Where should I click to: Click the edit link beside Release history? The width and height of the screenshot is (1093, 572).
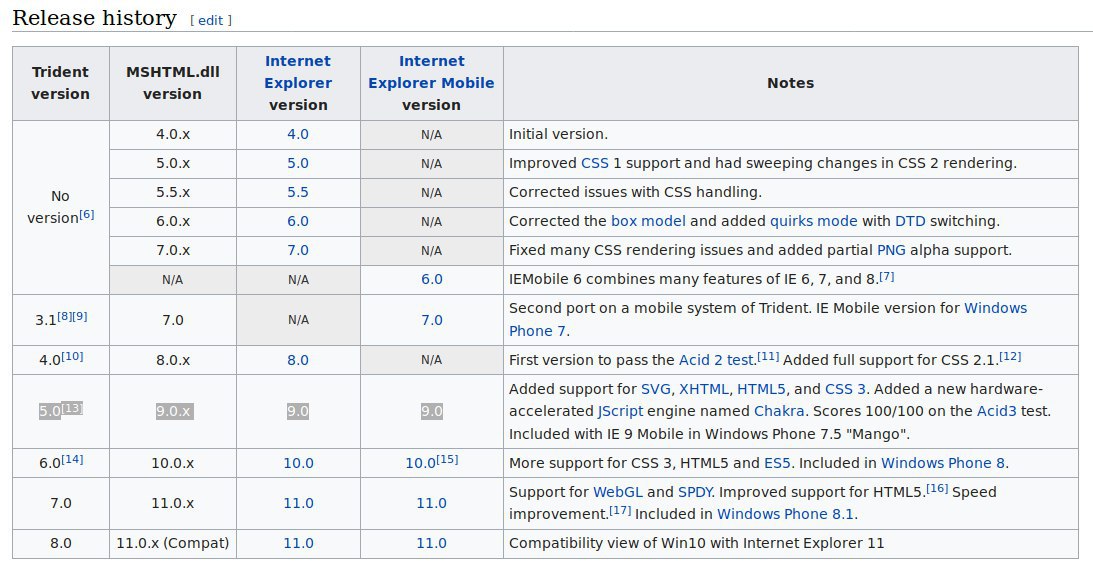[210, 20]
